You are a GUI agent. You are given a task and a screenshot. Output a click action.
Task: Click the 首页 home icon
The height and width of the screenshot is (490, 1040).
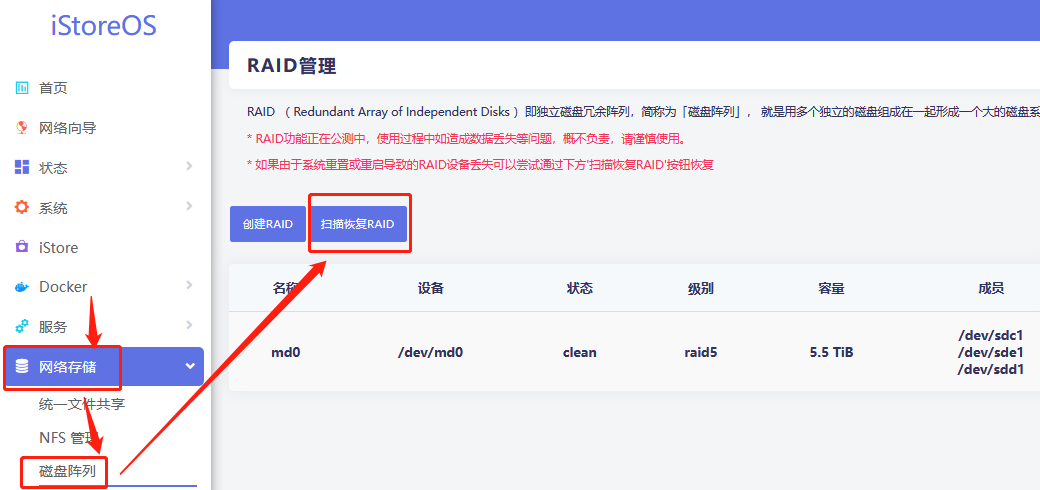(x=22, y=88)
